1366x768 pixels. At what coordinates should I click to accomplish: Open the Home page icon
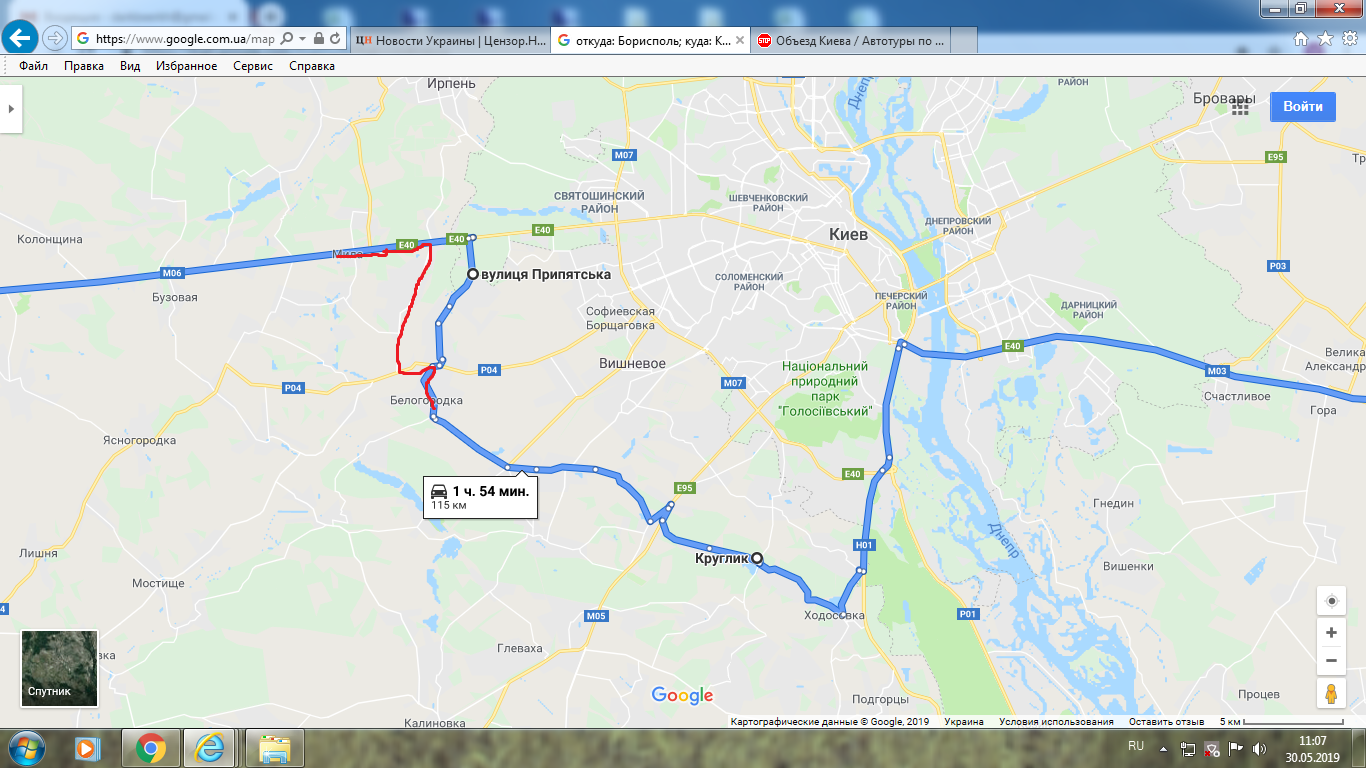[x=1301, y=38]
